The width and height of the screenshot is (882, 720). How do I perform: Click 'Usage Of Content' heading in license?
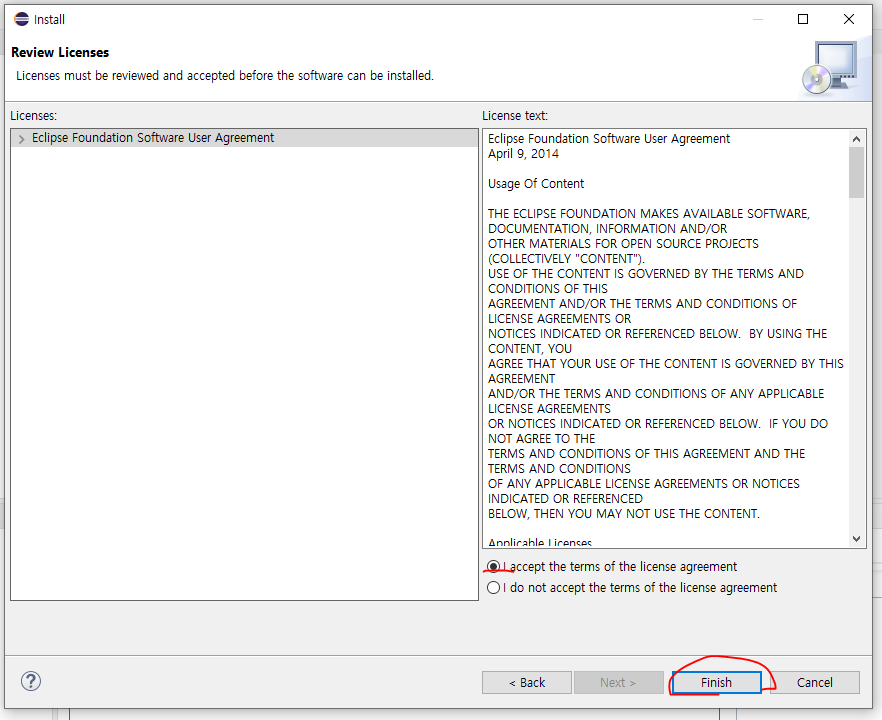536,184
